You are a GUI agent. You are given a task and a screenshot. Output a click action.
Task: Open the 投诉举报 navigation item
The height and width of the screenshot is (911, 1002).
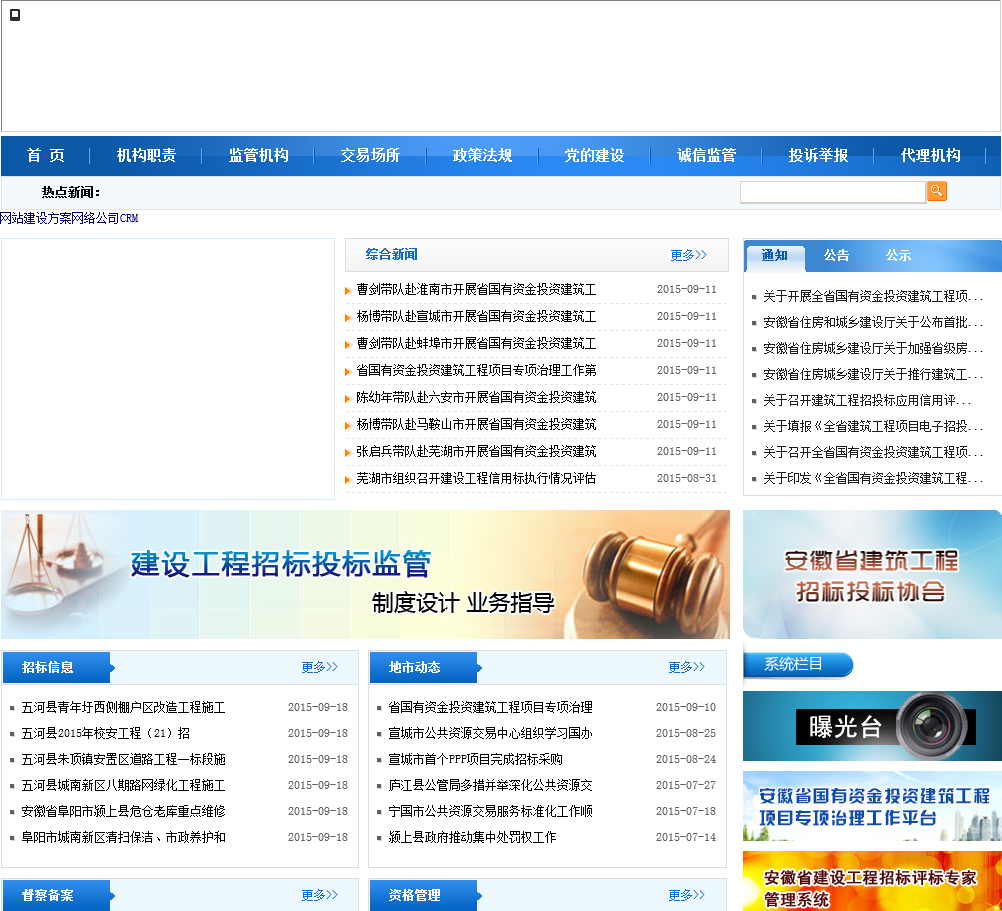818,155
